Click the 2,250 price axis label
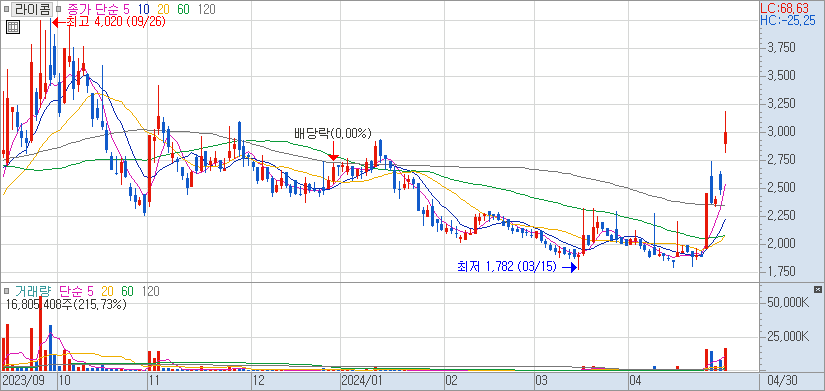Screen dimensions: 825x391 (781, 216)
